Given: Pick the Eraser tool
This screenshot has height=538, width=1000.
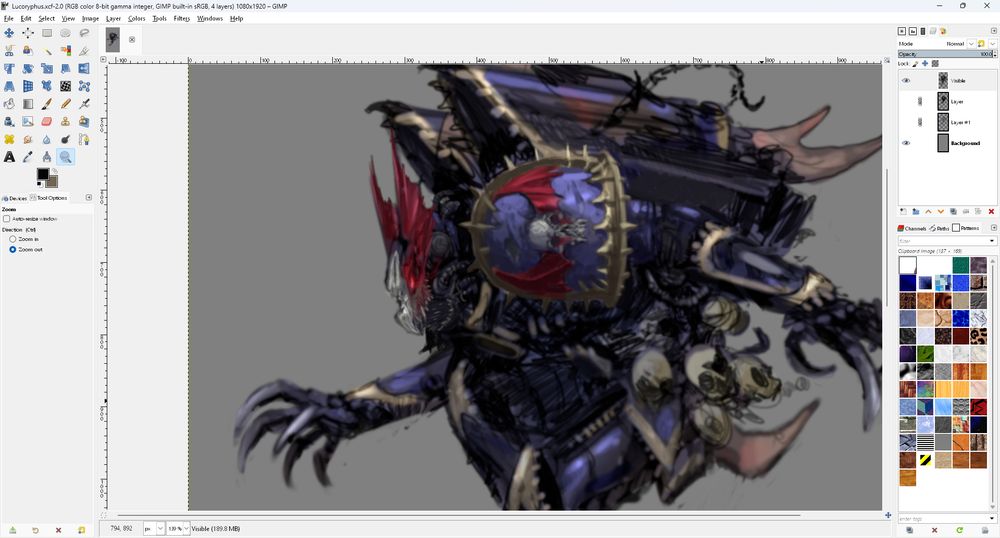Looking at the screenshot, I should (x=47, y=122).
